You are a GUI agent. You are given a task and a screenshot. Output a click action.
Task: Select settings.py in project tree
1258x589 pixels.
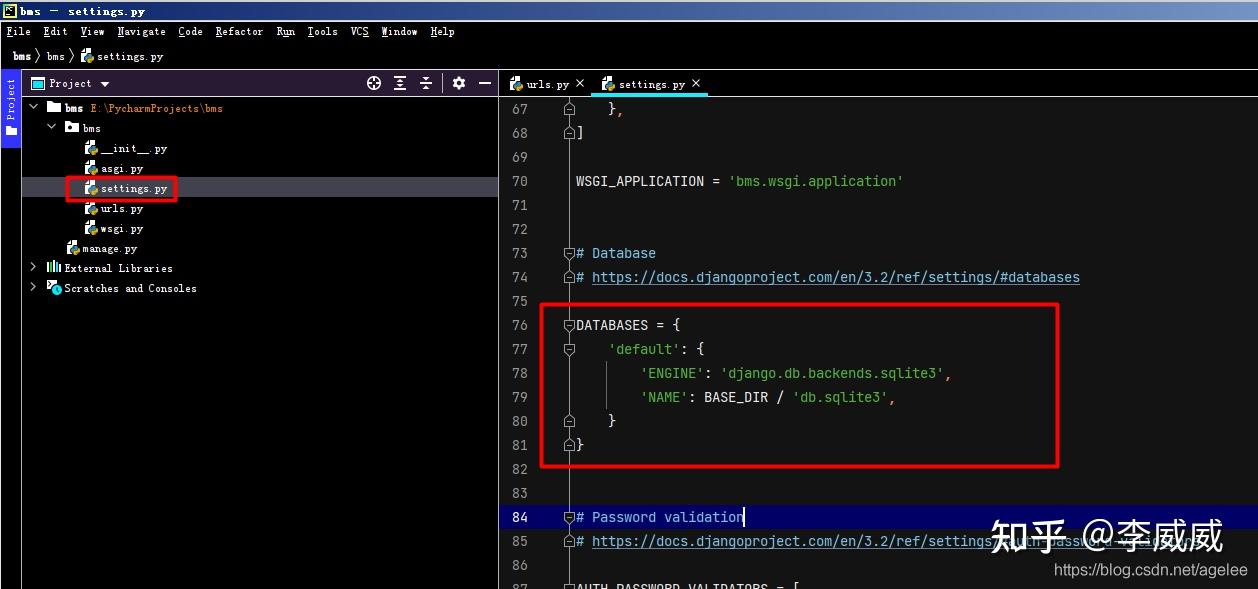point(126,188)
